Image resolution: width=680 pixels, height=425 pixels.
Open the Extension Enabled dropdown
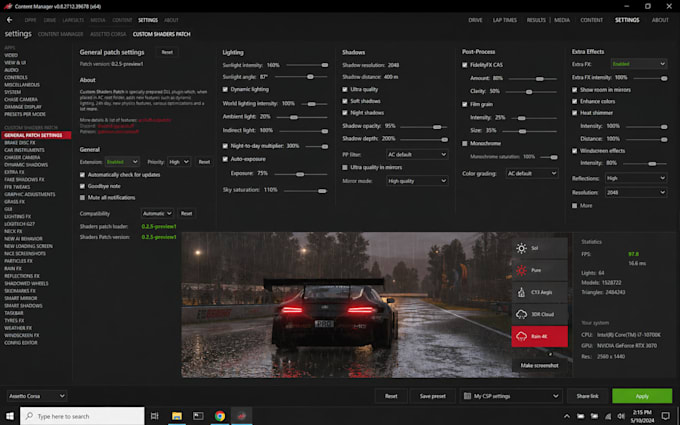click(122, 162)
